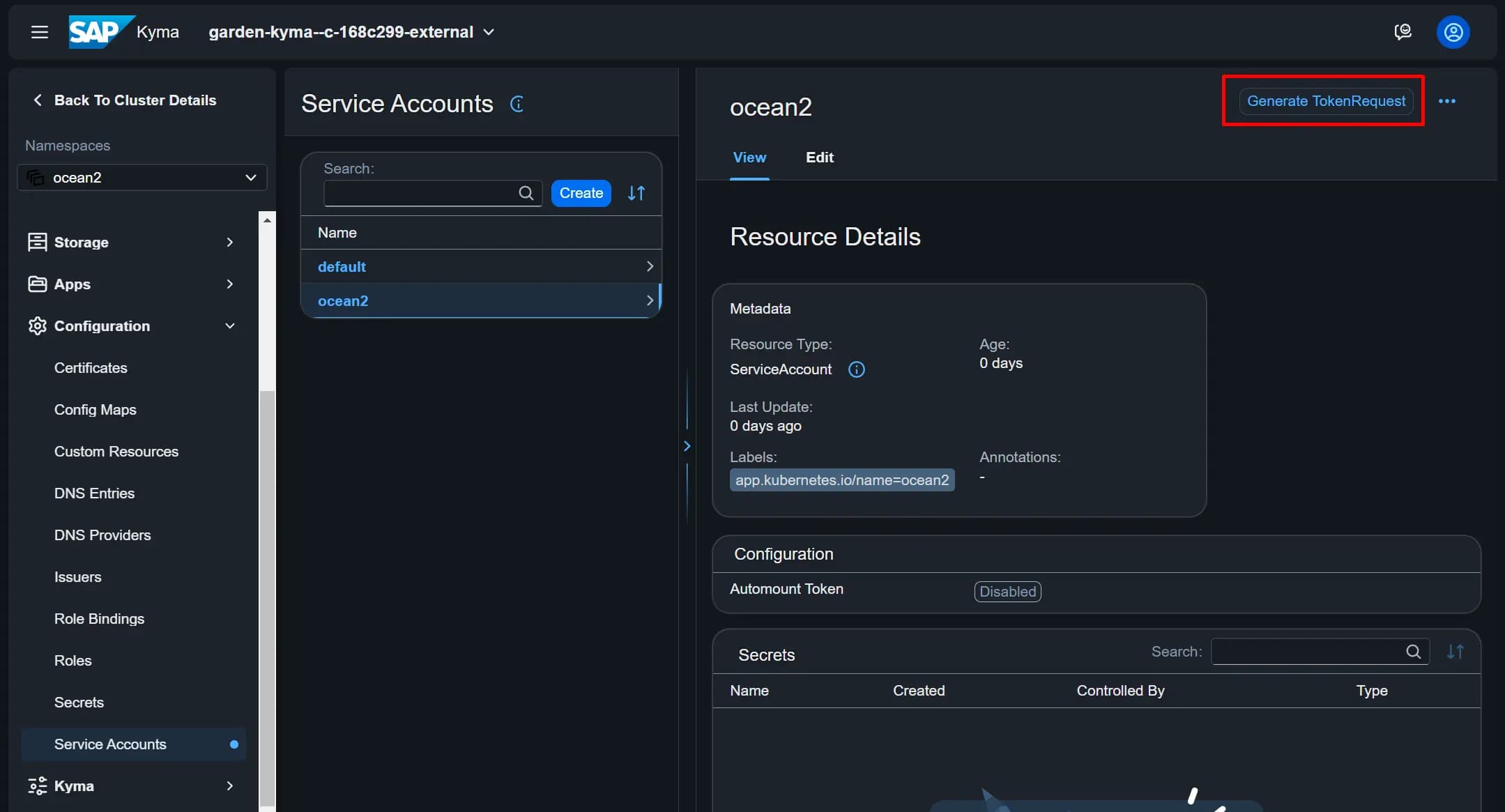Click the Apps sidebar icon
The image size is (1505, 812).
coord(37,284)
